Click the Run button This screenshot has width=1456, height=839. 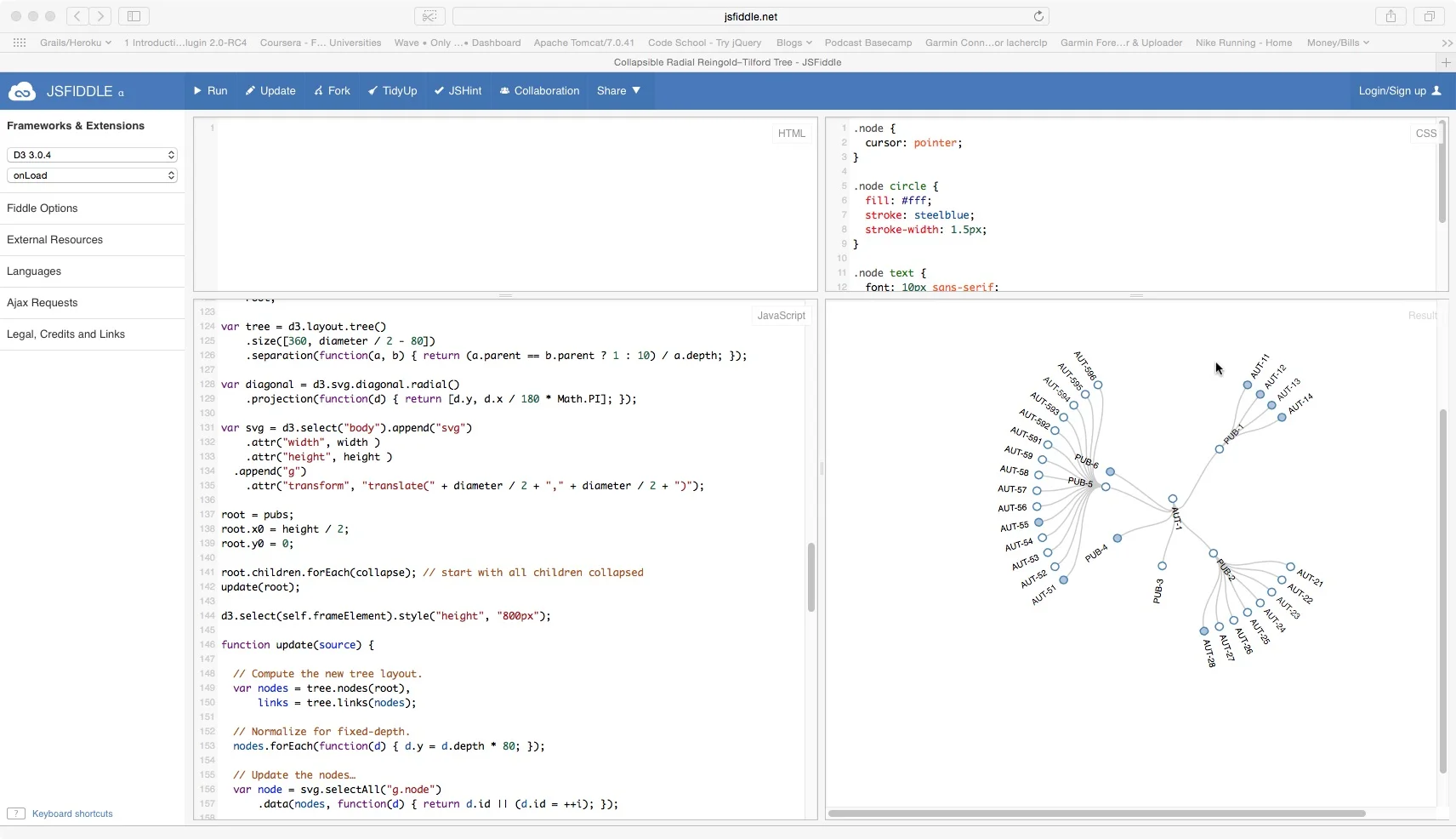coord(210,91)
